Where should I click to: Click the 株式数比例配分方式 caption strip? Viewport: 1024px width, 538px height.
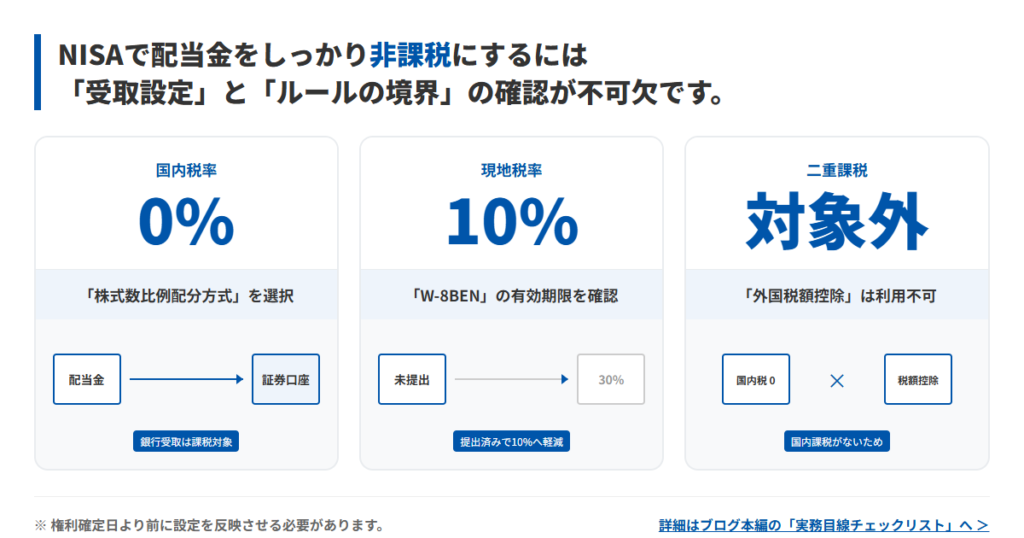(x=186, y=296)
